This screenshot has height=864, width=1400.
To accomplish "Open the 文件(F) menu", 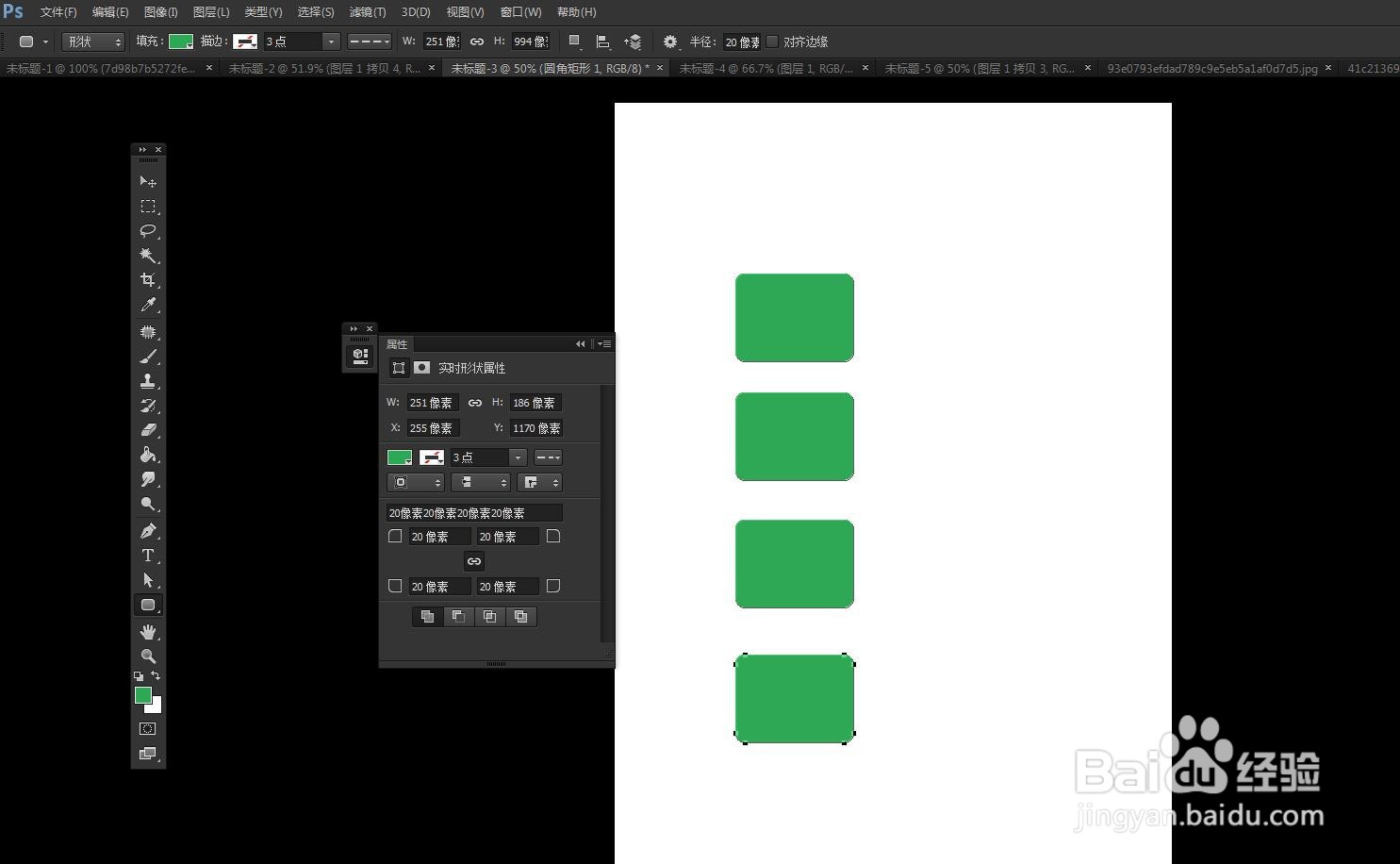I will [x=58, y=12].
